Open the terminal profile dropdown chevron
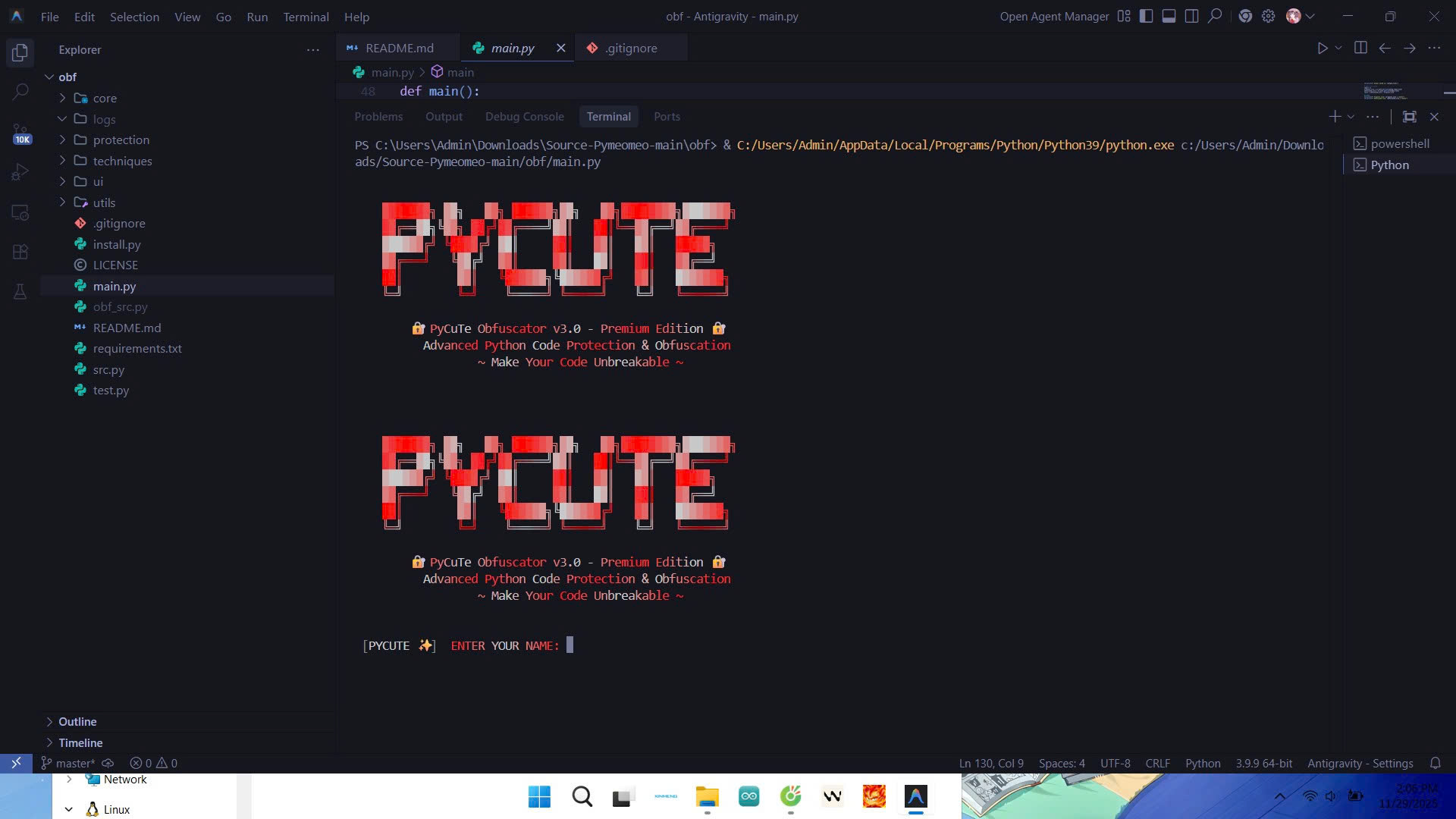The height and width of the screenshot is (819, 1456). click(x=1349, y=116)
